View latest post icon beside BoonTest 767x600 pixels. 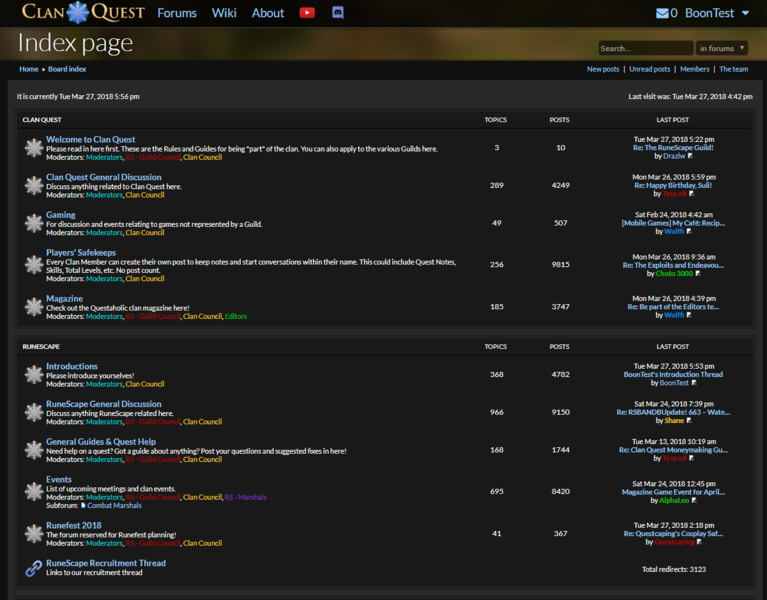694,383
